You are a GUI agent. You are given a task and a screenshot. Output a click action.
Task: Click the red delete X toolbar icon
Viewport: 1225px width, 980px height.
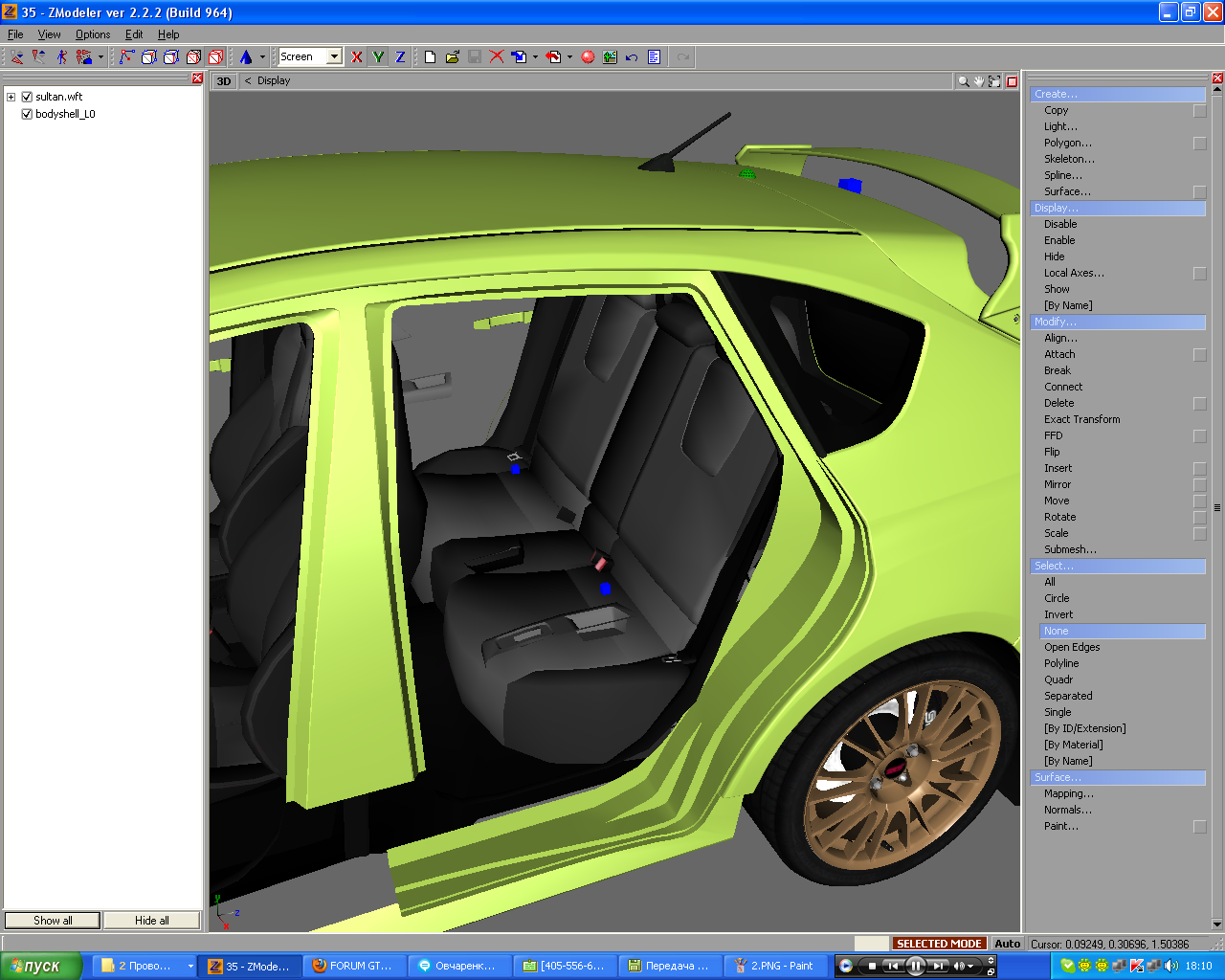(x=497, y=57)
